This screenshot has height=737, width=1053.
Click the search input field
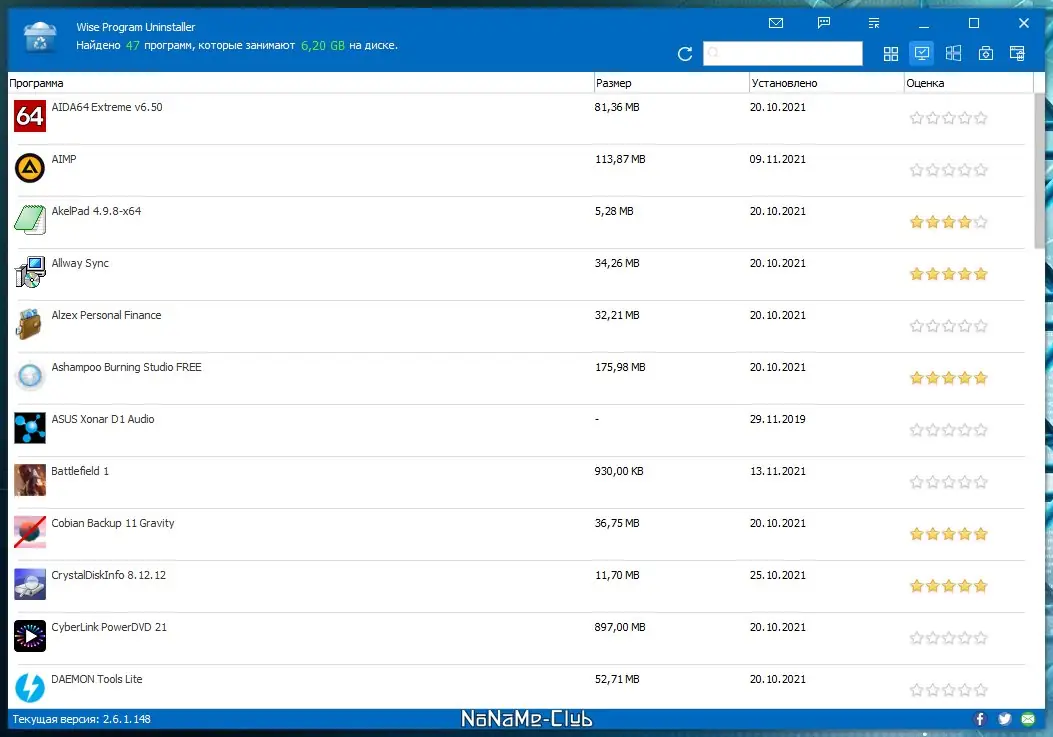click(782, 53)
